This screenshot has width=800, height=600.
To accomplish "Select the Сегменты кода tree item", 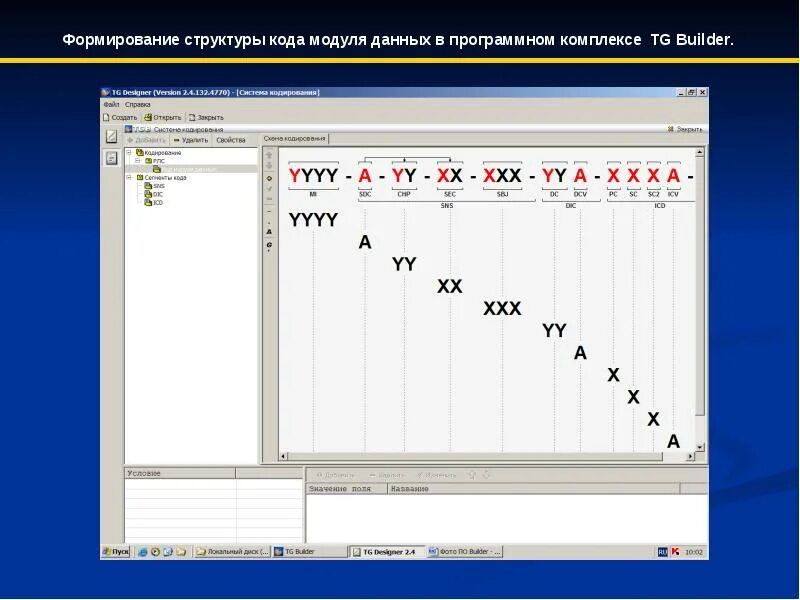I will coord(161,178).
